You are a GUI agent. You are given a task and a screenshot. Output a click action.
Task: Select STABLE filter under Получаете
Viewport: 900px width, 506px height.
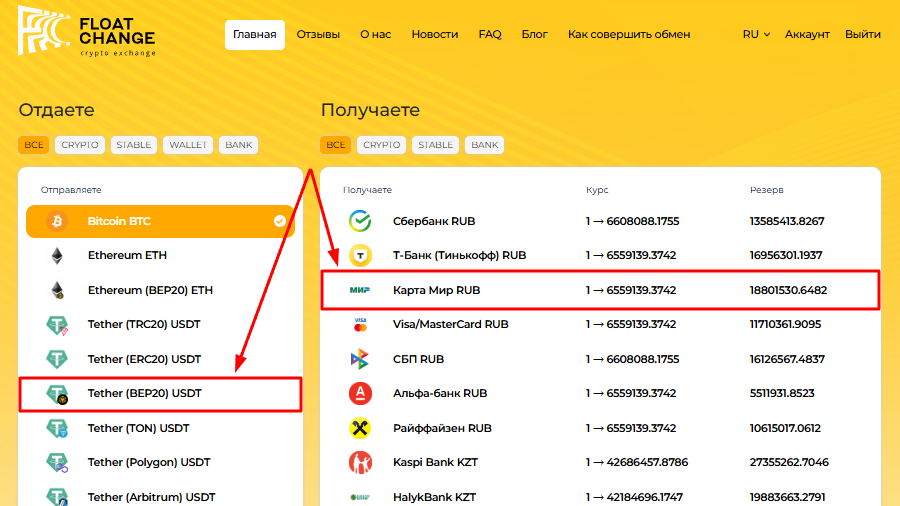(436, 145)
